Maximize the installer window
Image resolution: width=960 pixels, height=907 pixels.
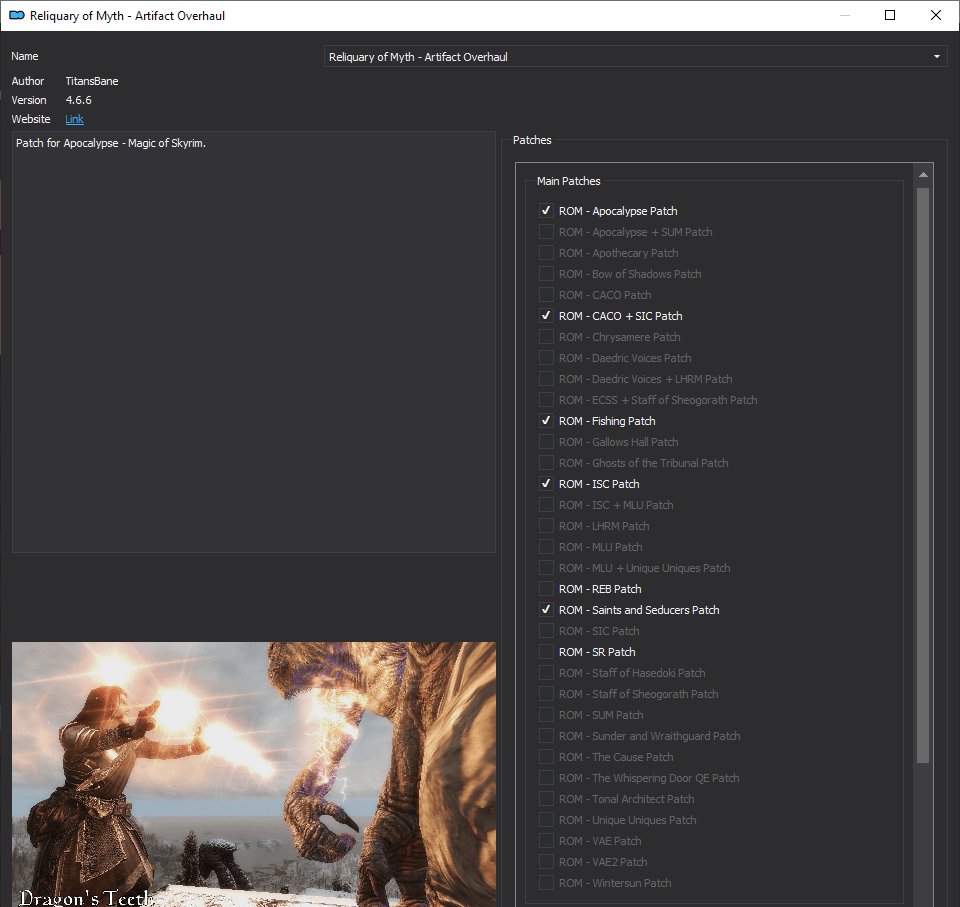(890, 15)
